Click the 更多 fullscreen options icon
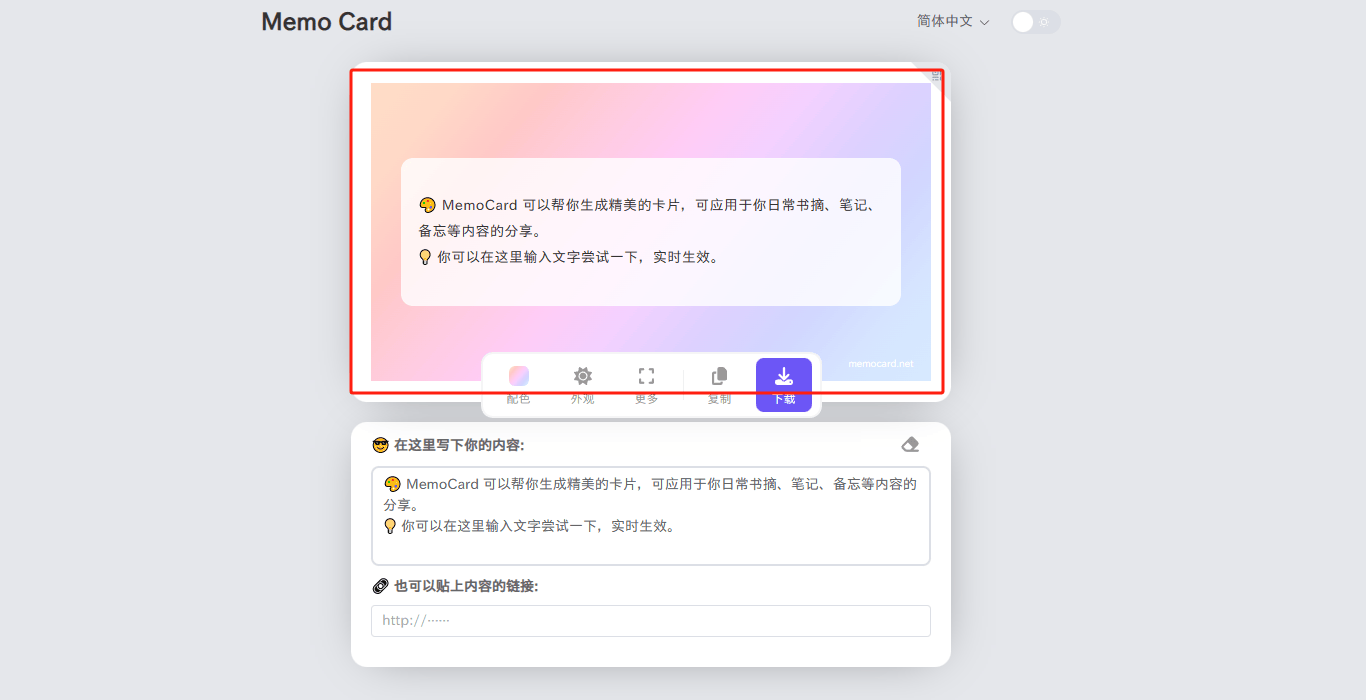1366x700 pixels. coord(646,376)
